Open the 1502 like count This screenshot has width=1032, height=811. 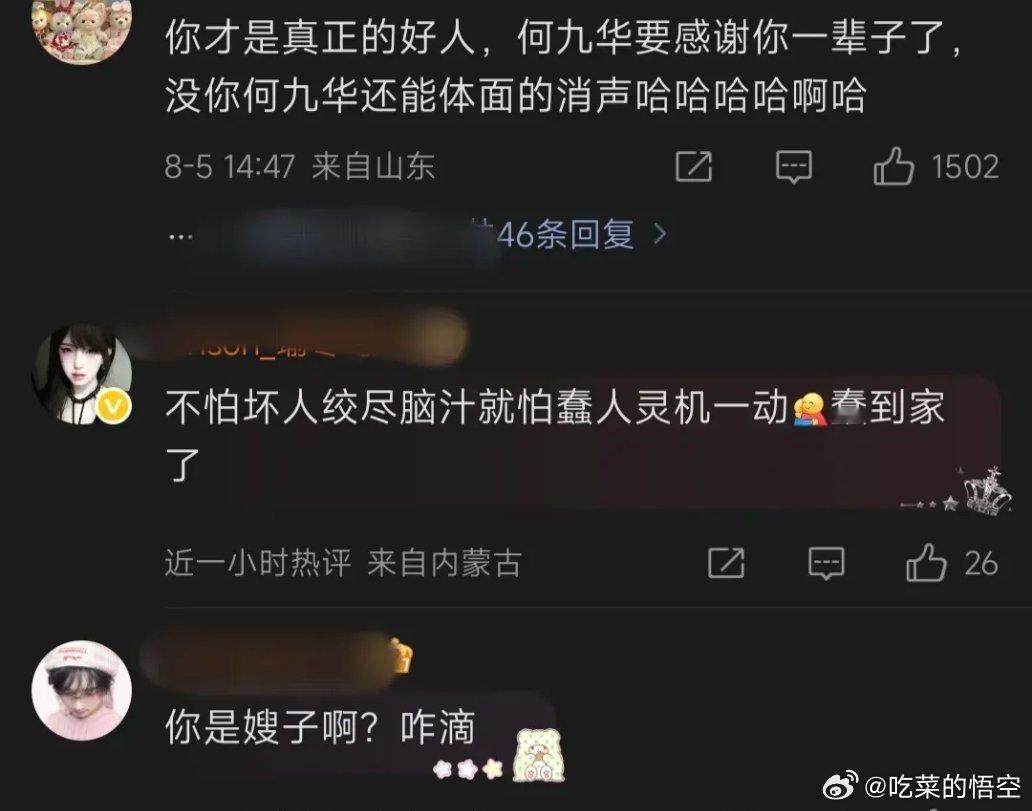[966, 167]
